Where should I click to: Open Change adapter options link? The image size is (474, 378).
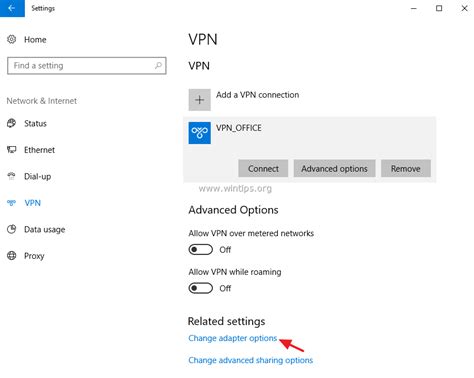(233, 338)
